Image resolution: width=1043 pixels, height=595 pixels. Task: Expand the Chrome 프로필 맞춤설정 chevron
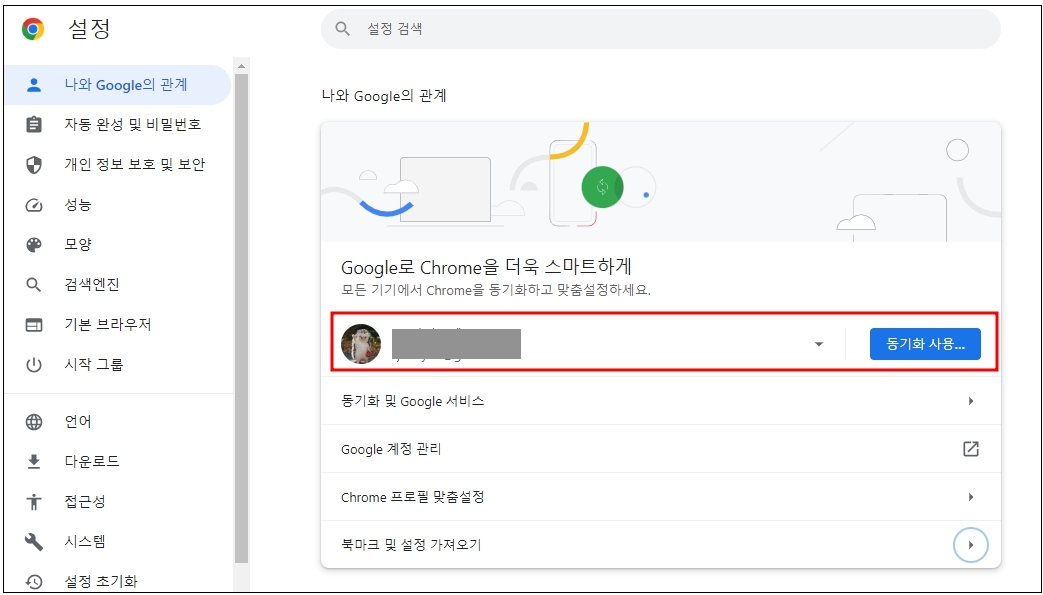click(970, 496)
